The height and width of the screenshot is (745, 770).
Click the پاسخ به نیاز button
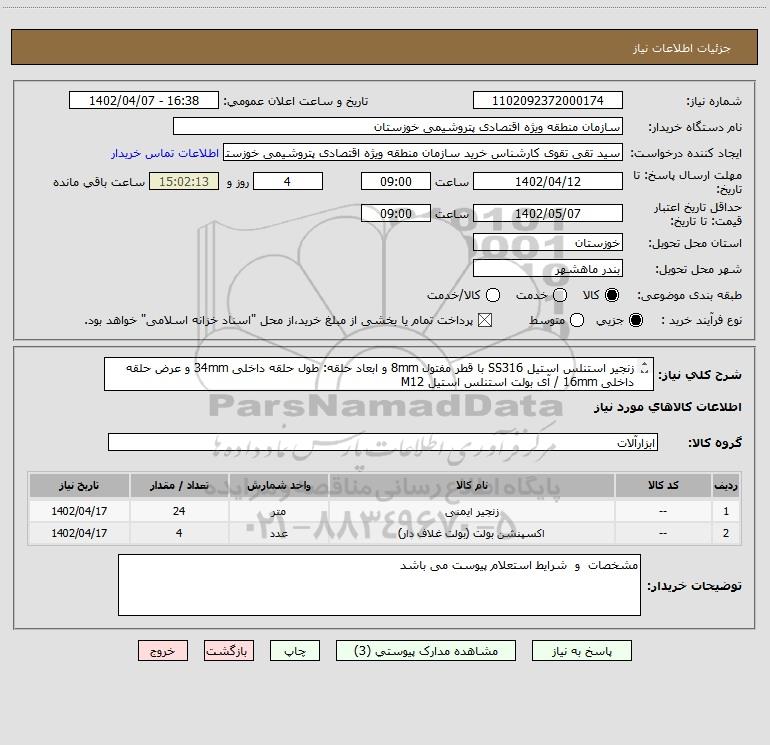pyautogui.click(x=581, y=651)
